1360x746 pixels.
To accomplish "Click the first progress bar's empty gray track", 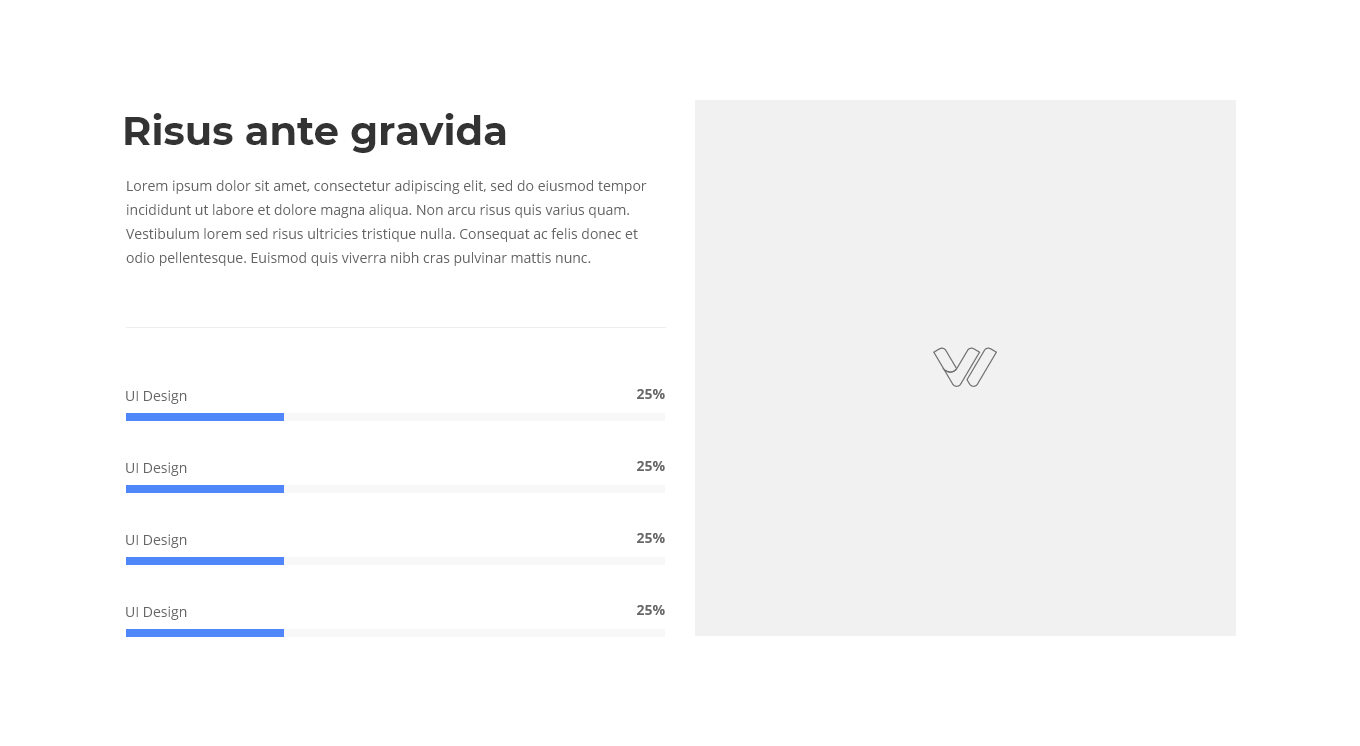I will (x=475, y=417).
